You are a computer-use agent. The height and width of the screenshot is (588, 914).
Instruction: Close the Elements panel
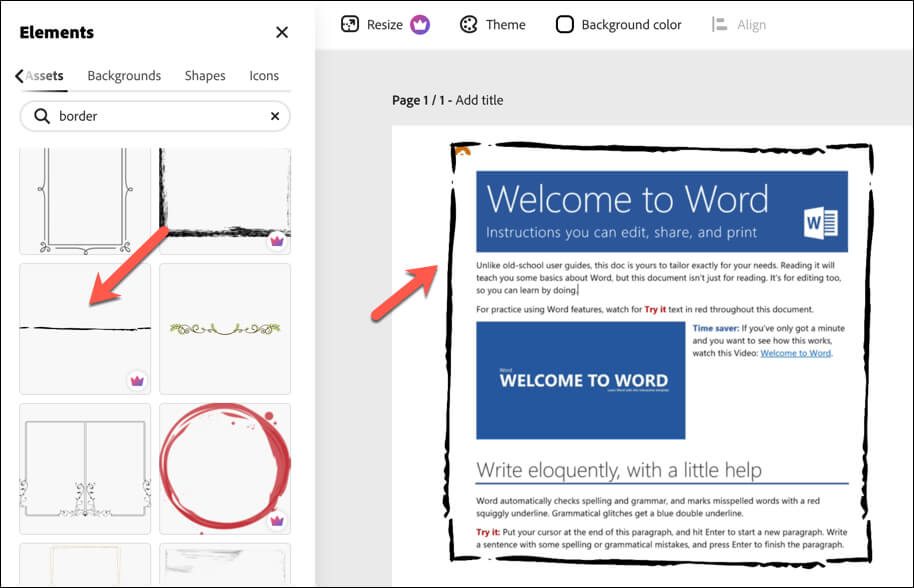[282, 33]
